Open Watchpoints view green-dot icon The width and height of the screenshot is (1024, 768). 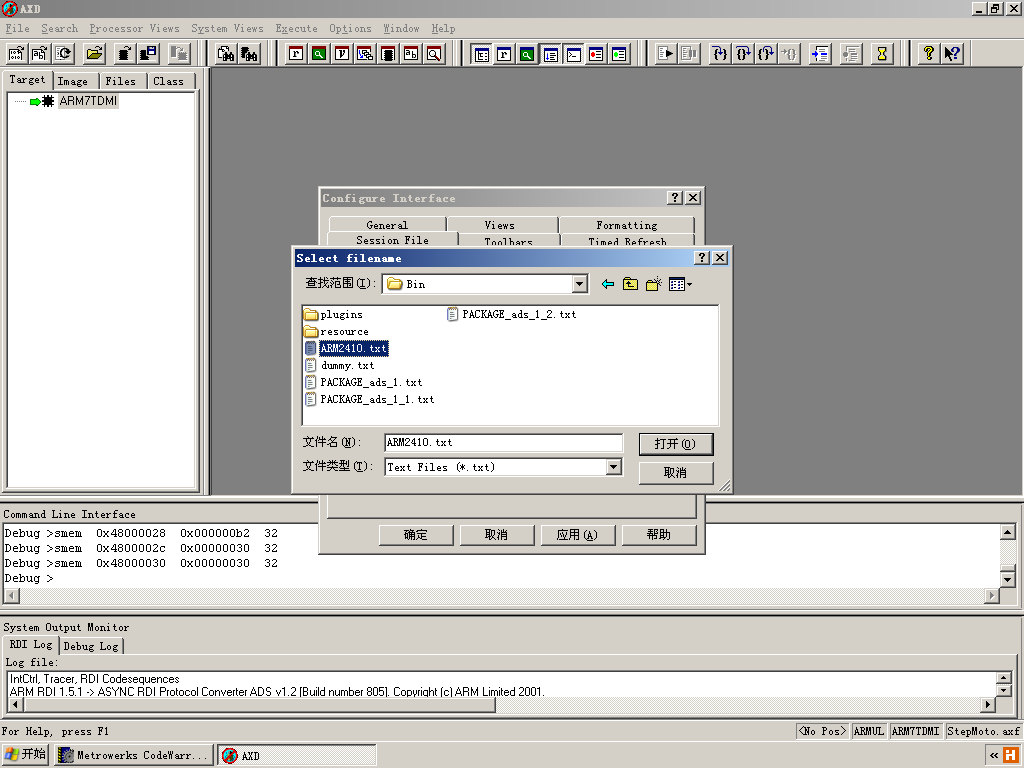(x=619, y=54)
